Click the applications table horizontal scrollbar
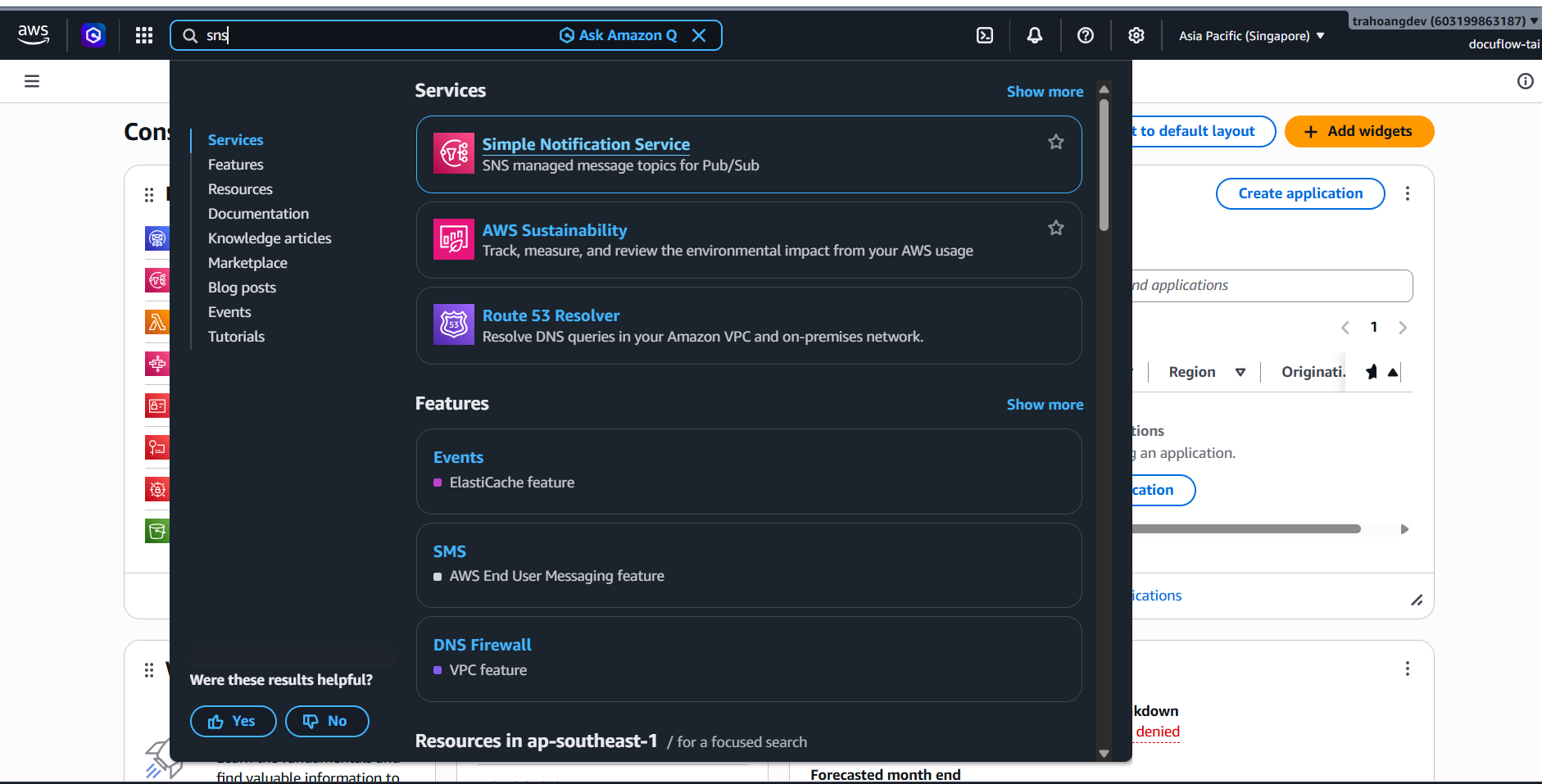 [x=1245, y=529]
